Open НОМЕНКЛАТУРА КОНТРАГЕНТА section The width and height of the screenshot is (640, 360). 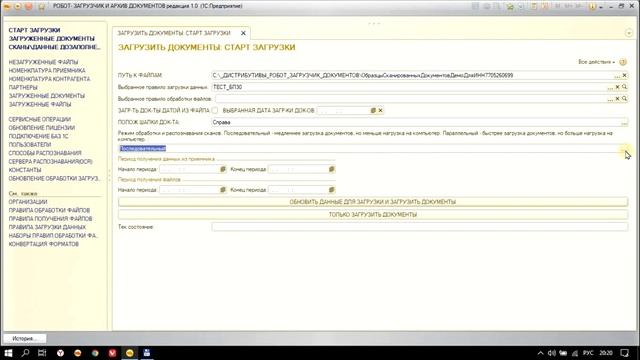tap(49, 79)
